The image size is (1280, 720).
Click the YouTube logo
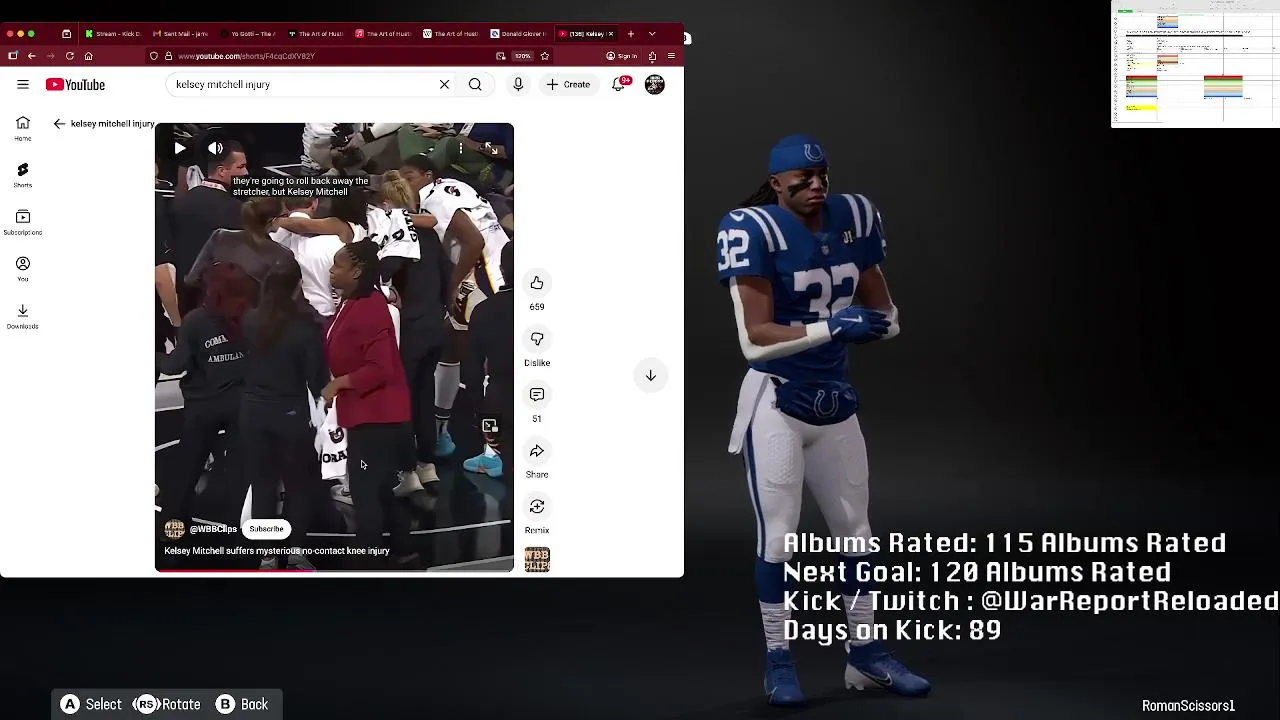[75, 85]
